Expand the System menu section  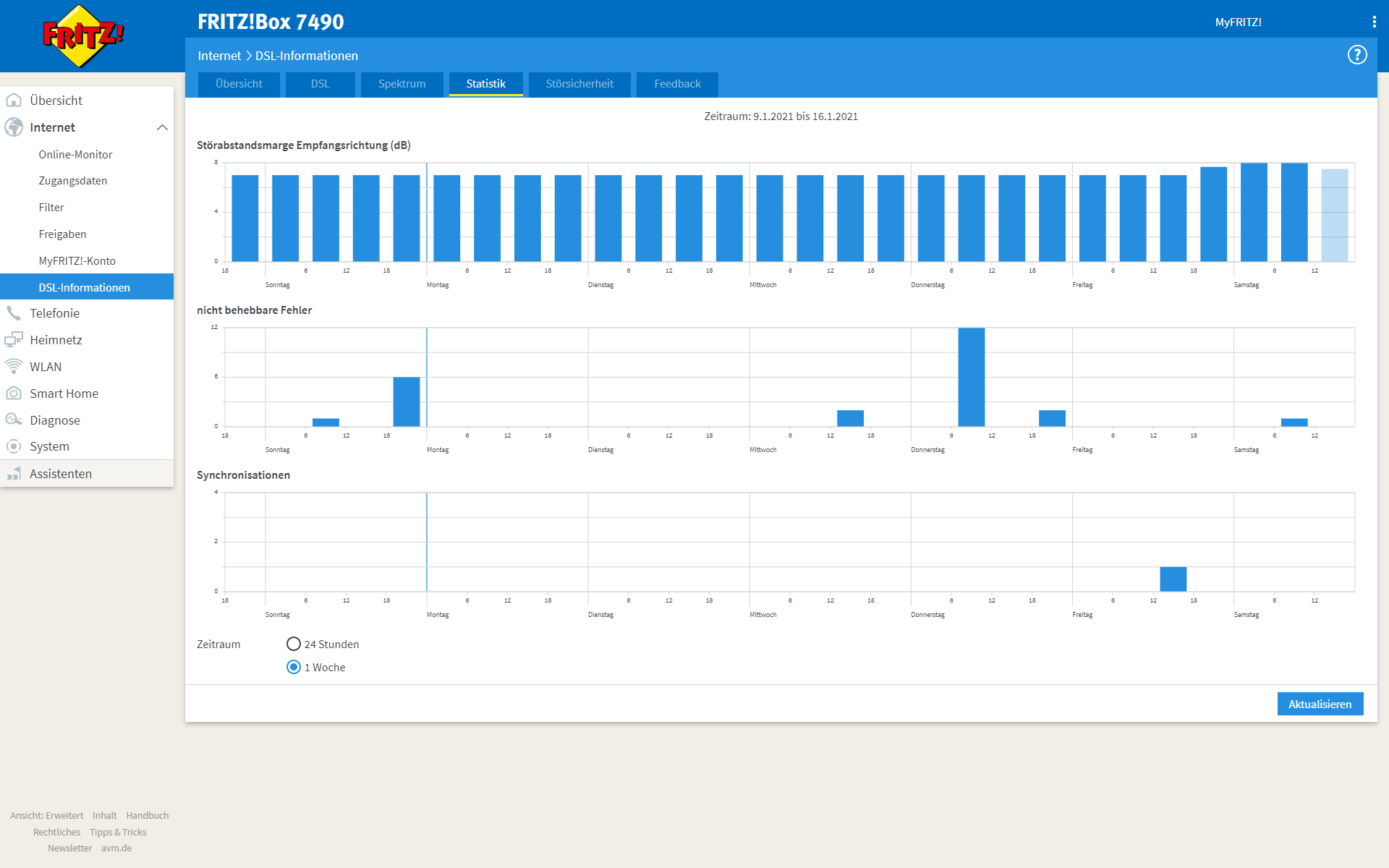click(49, 446)
